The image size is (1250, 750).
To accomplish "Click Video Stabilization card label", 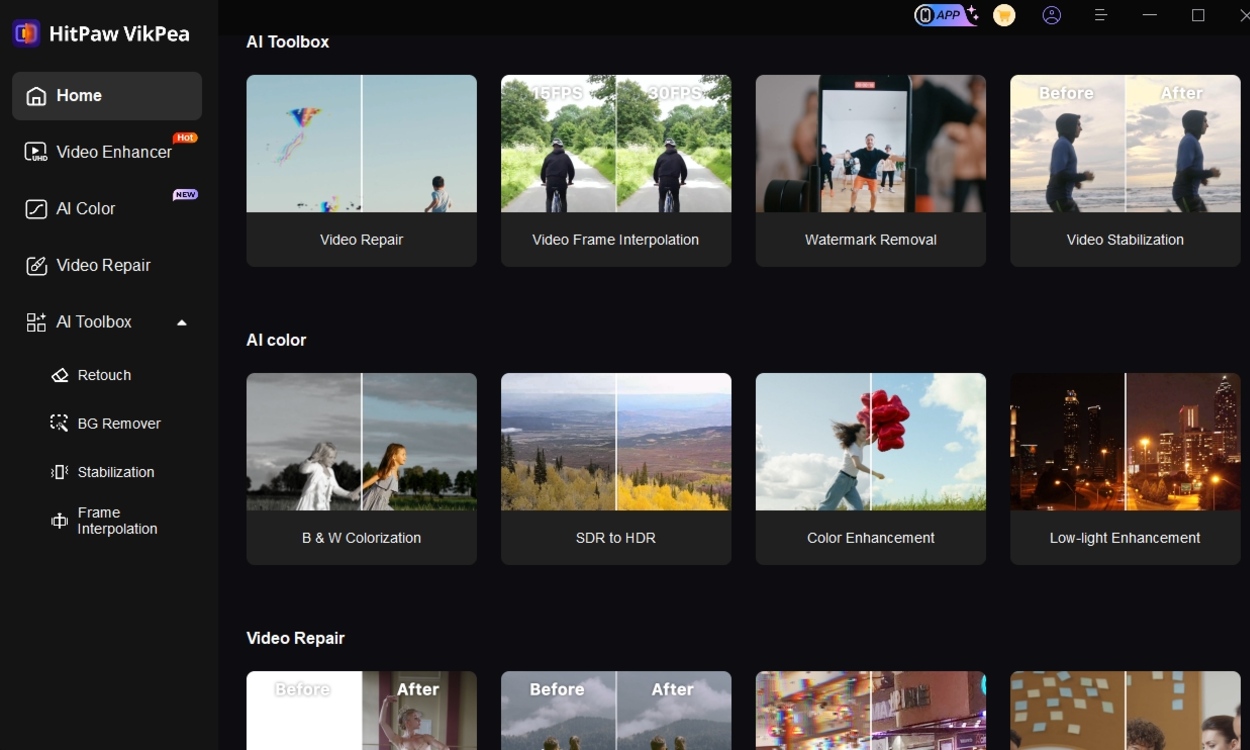I will click(1125, 240).
